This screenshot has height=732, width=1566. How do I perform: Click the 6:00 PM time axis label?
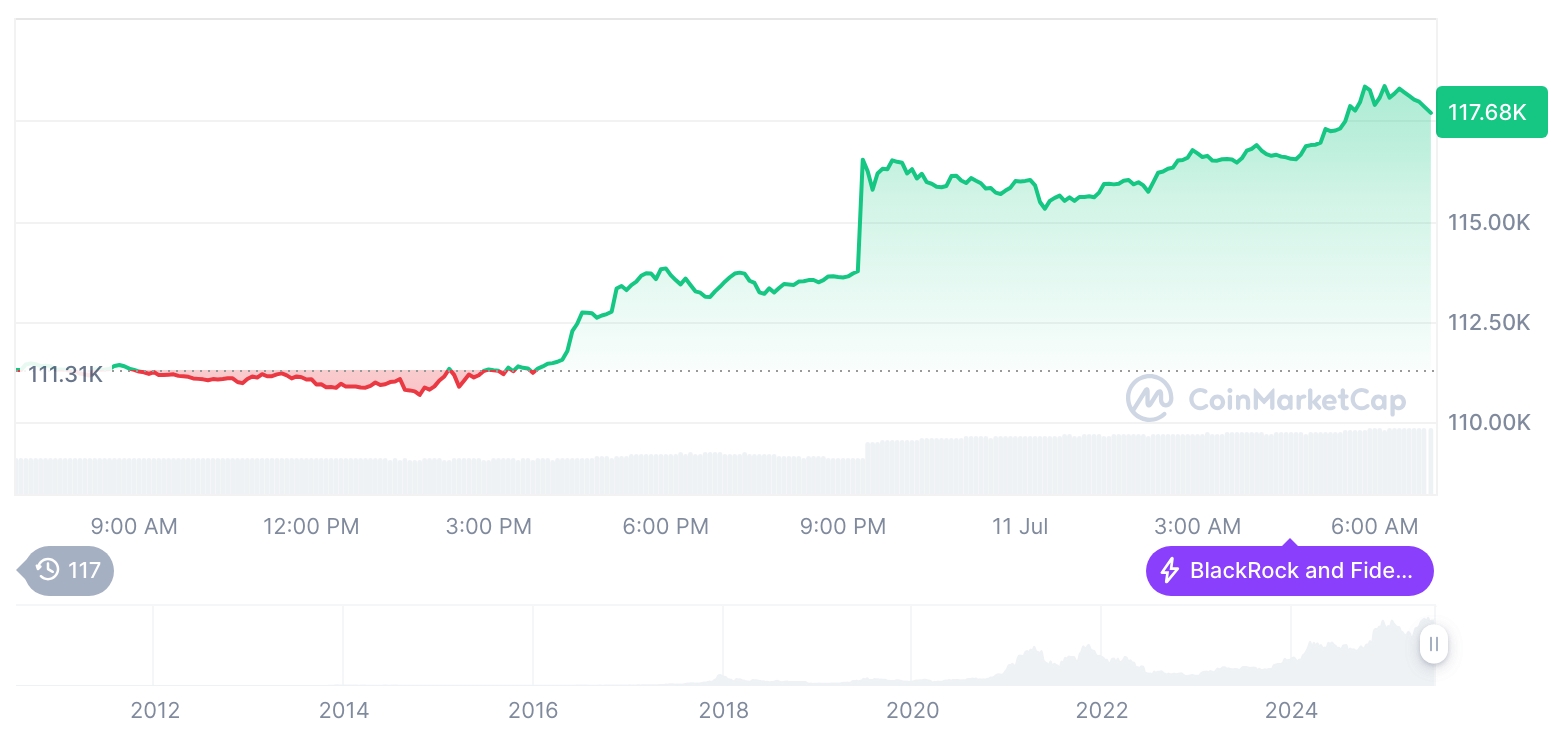click(x=665, y=526)
